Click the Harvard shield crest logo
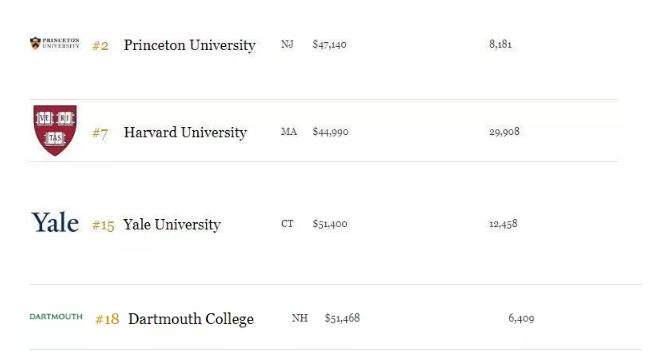This screenshot has height=363, width=669. 55,130
